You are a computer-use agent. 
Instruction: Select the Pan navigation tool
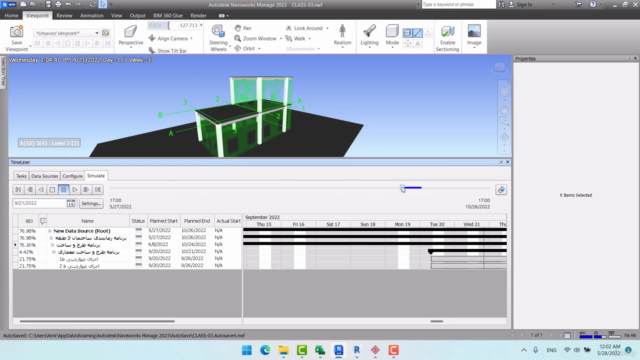[x=243, y=28]
